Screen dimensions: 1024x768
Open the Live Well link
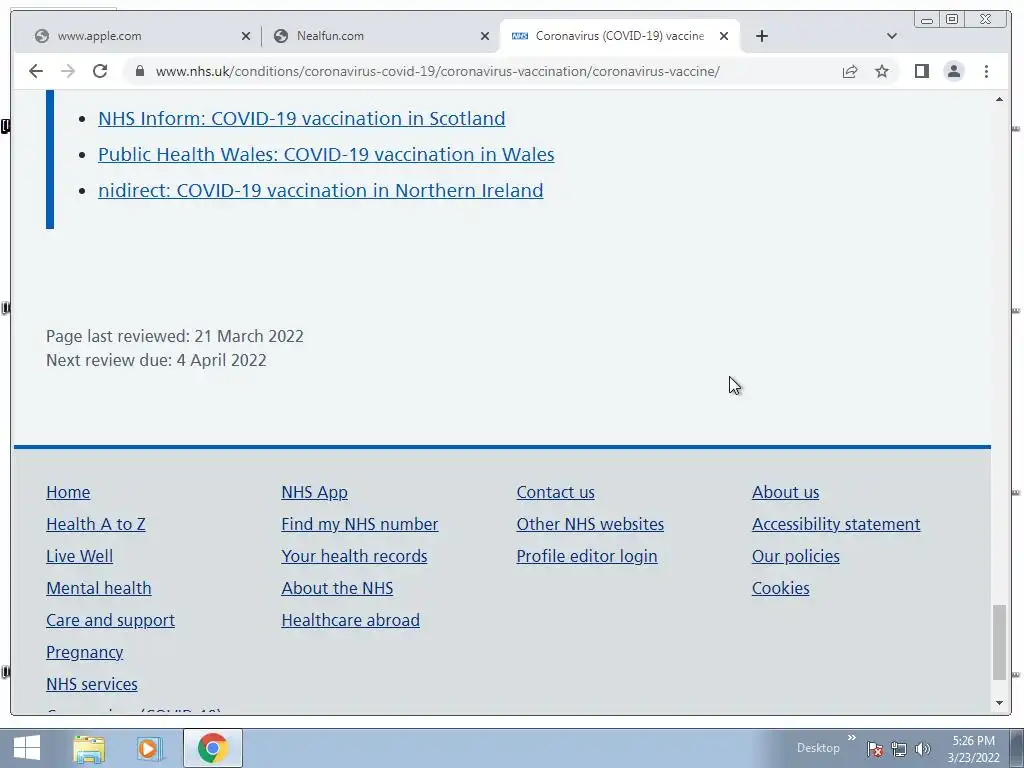point(79,556)
